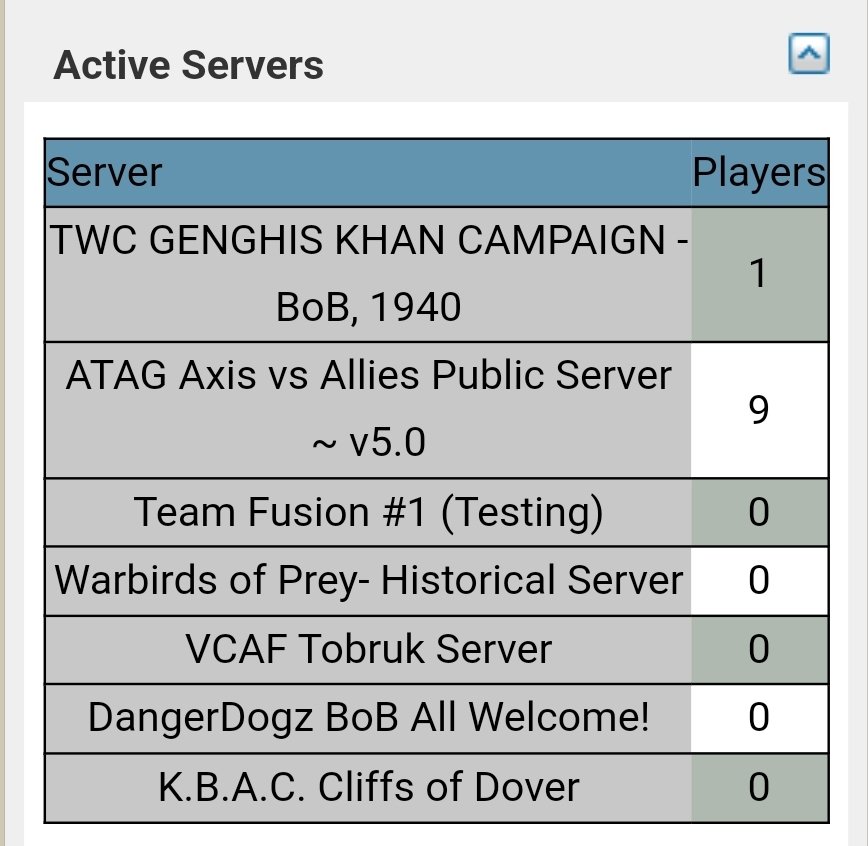Click K.B.A.C. Cliffs of Dover player count

pos(759,786)
